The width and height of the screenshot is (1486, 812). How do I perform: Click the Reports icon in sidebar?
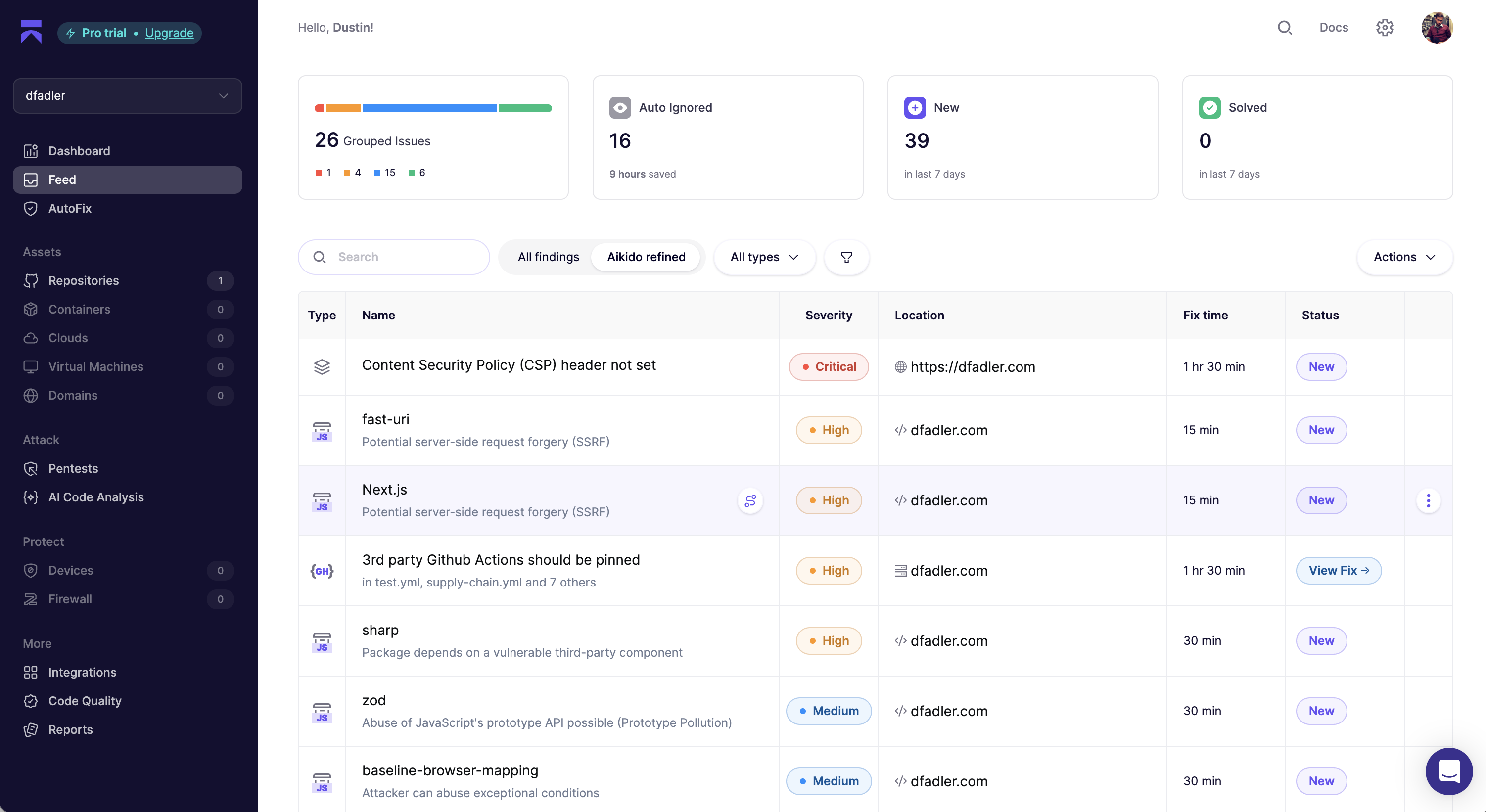click(31, 729)
